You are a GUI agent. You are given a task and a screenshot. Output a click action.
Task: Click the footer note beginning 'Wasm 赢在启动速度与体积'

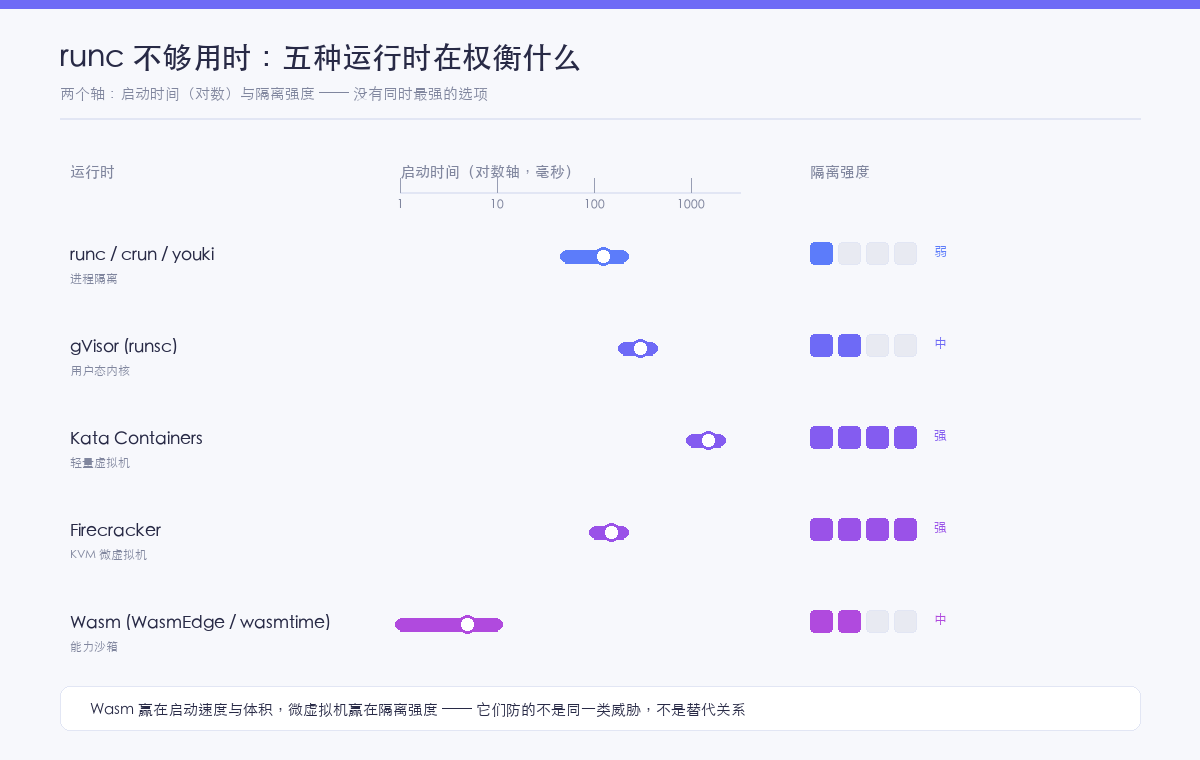[418, 710]
